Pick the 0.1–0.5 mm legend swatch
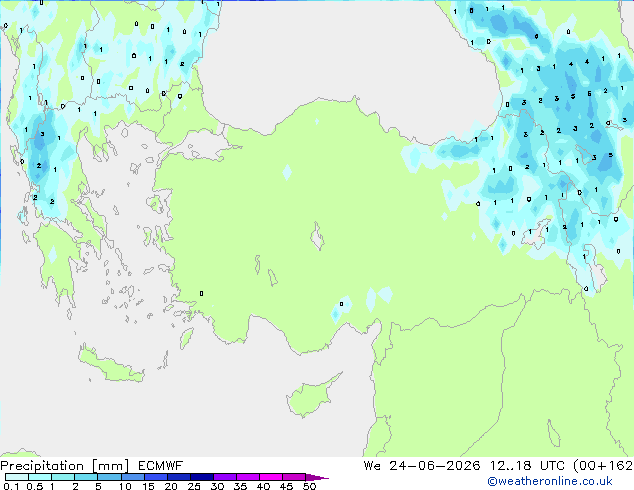This screenshot has width=634, height=490. coord(17,477)
